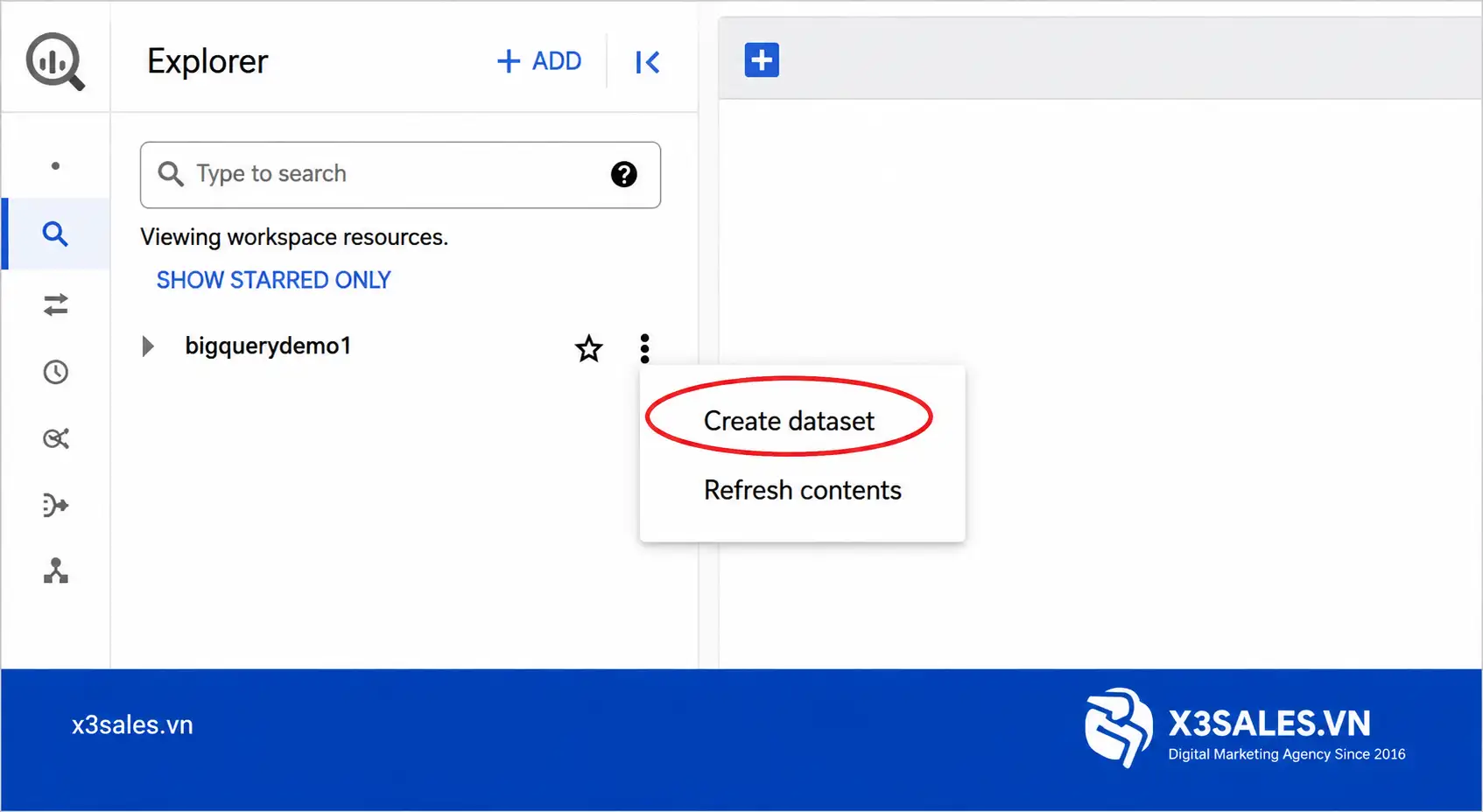Collapse the Explorer panel

pyautogui.click(x=647, y=62)
